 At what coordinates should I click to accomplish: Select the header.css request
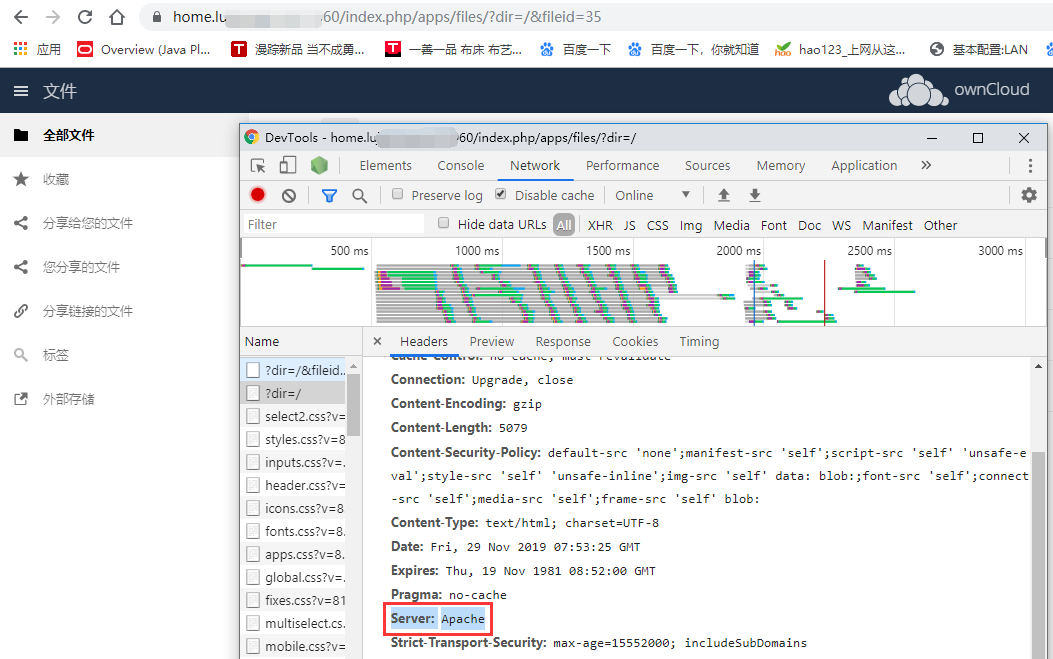click(x=294, y=485)
